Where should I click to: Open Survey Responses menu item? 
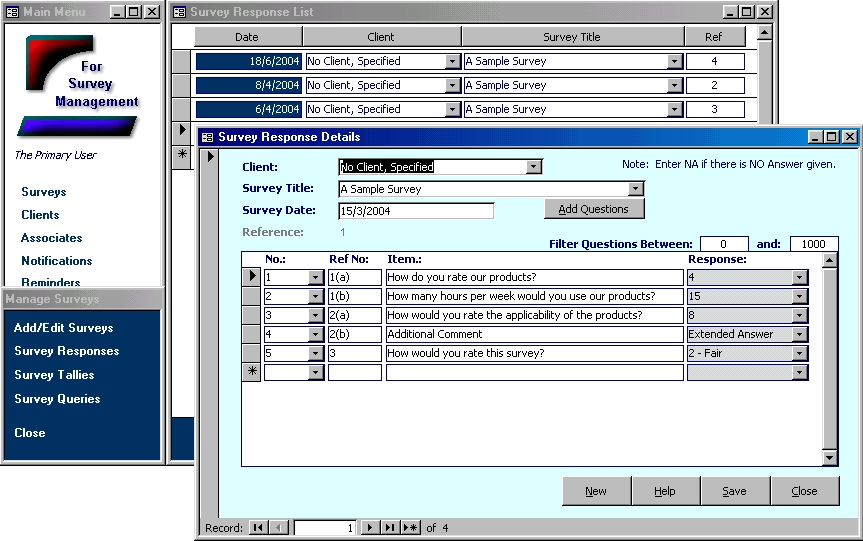pyautogui.click(x=66, y=351)
